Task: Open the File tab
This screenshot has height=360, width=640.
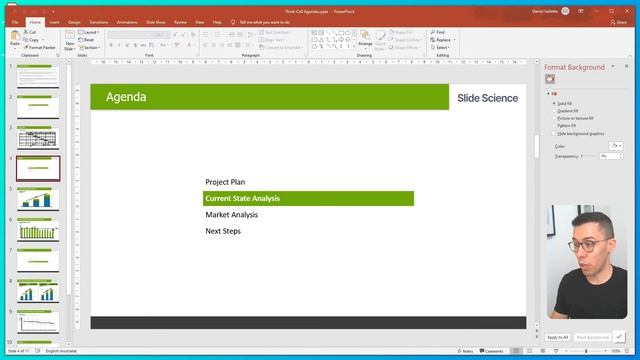Action: [15, 22]
